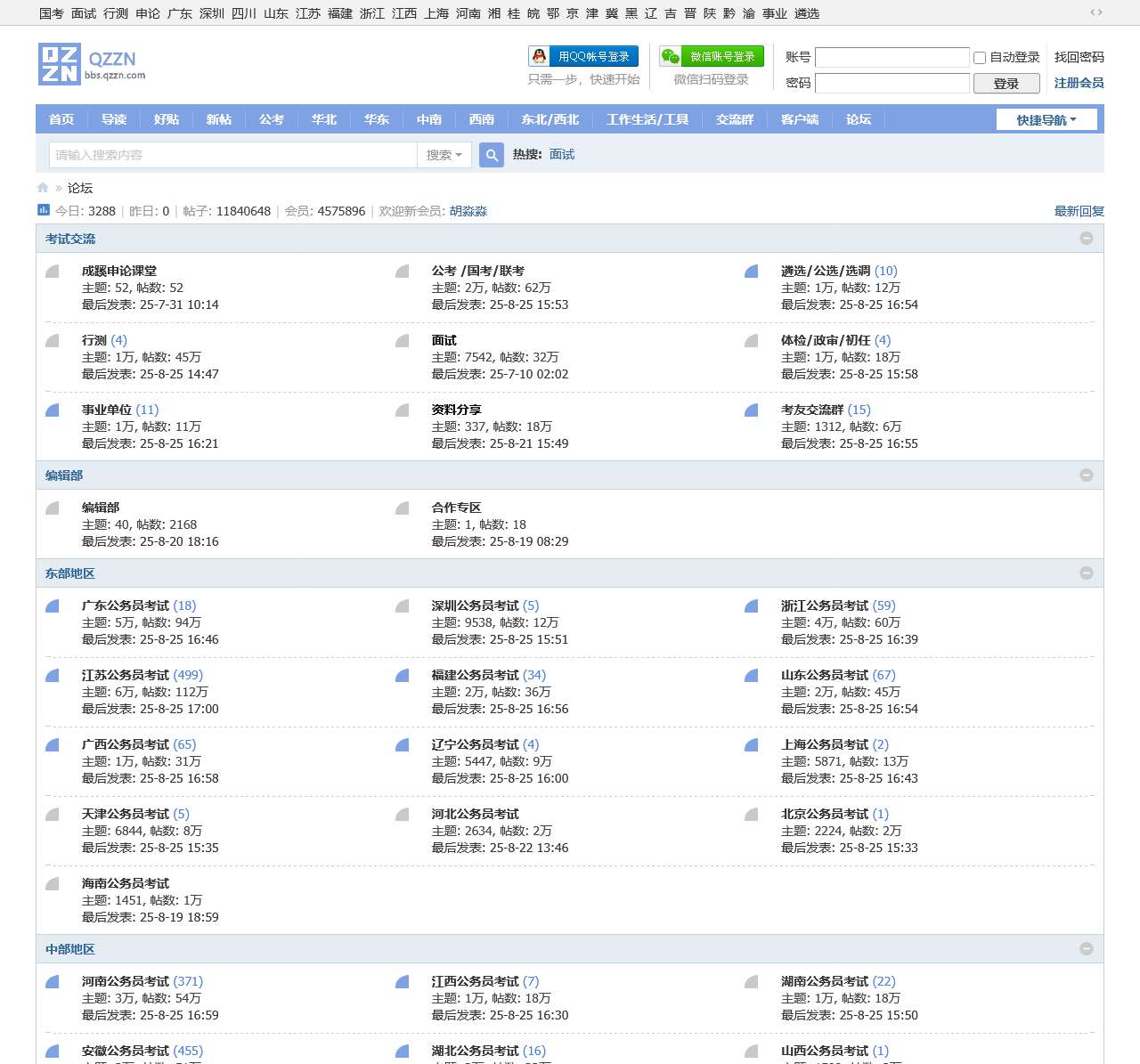Enable the 自动登录 checkbox
Viewport: 1140px width, 1064px height.
click(980, 58)
